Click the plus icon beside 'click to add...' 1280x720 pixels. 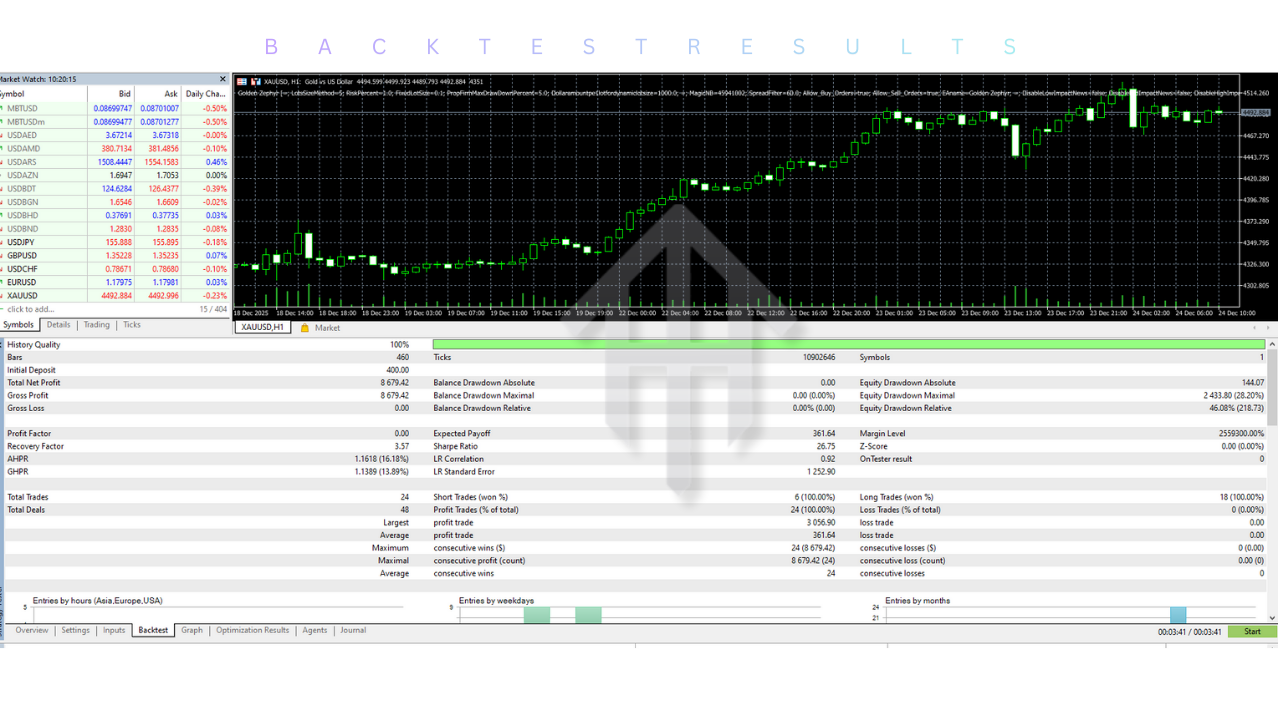[x=3, y=309]
